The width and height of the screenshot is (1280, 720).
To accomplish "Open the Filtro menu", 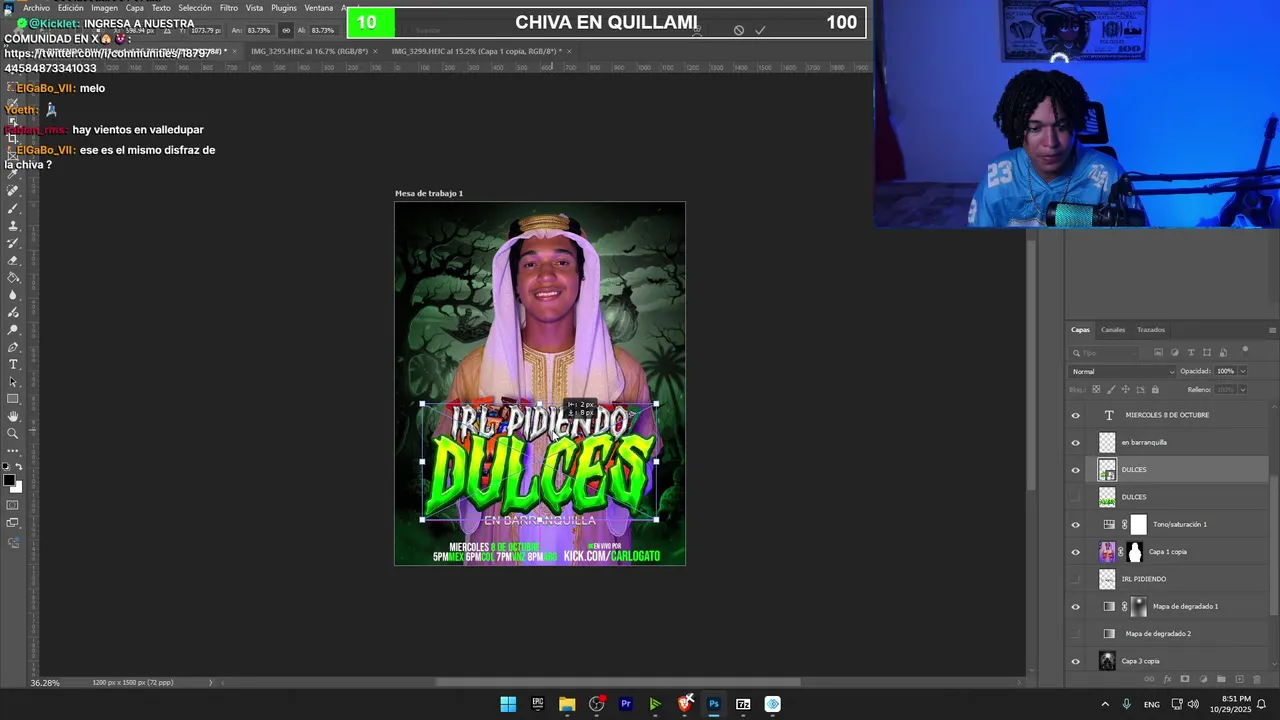I will [229, 8].
